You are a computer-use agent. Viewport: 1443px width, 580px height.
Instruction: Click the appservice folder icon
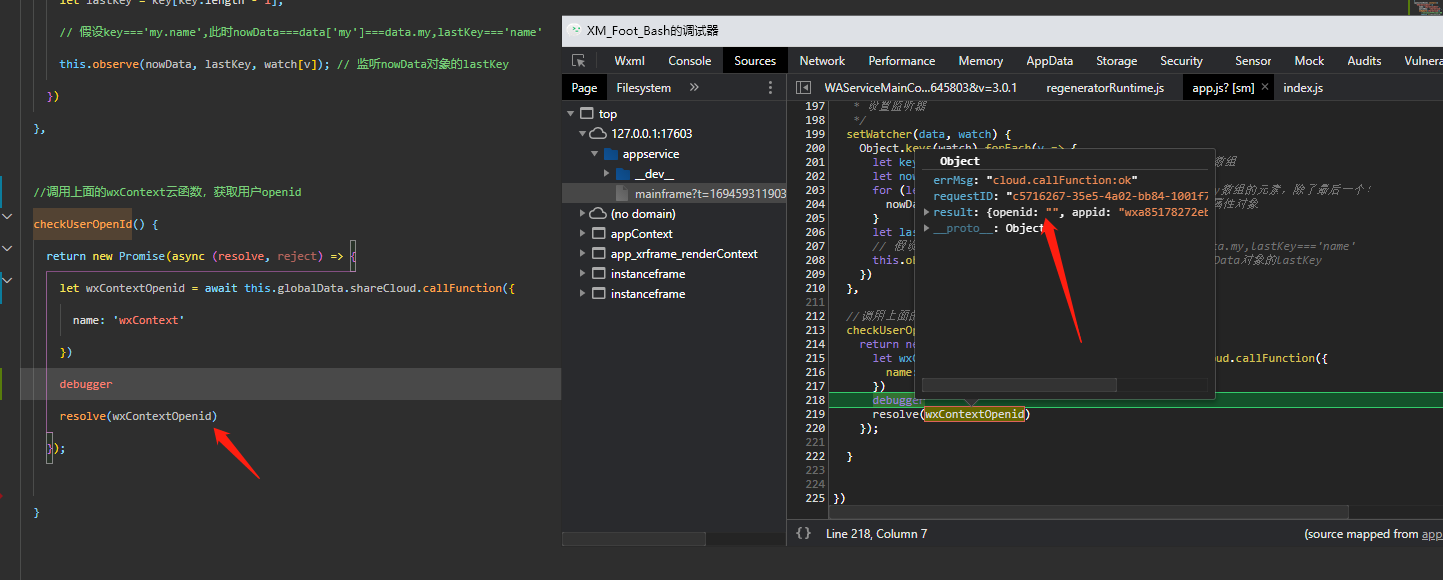click(610, 154)
